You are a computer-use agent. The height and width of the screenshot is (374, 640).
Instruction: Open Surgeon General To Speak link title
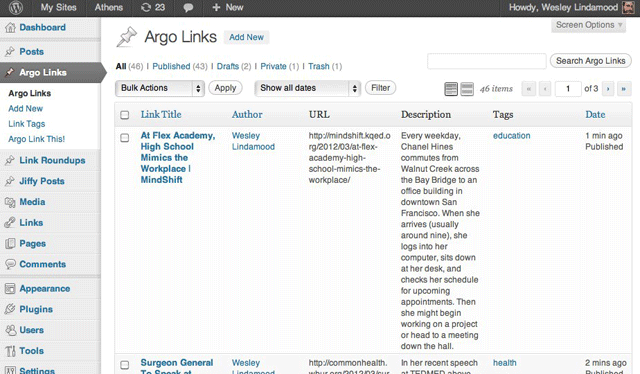[x=177, y=367]
